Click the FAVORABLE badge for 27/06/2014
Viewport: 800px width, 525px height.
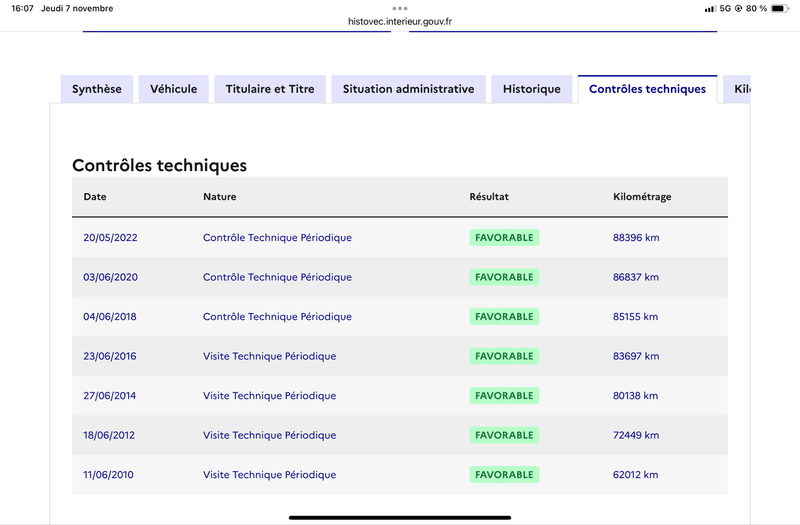504,396
